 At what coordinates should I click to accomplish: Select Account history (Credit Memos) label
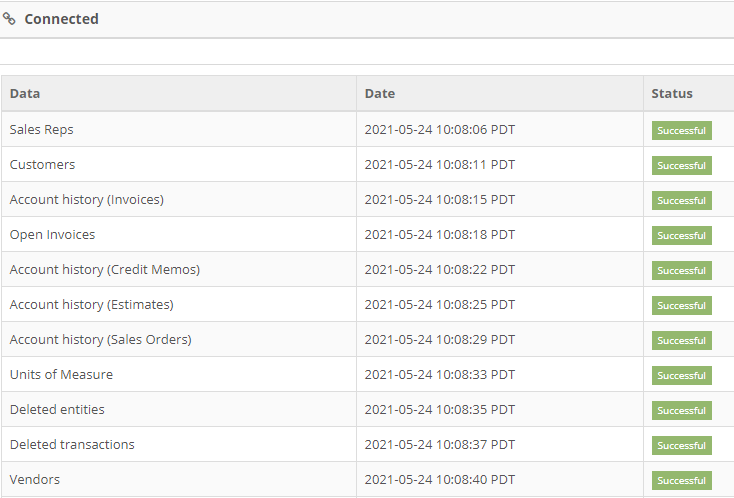pos(105,270)
